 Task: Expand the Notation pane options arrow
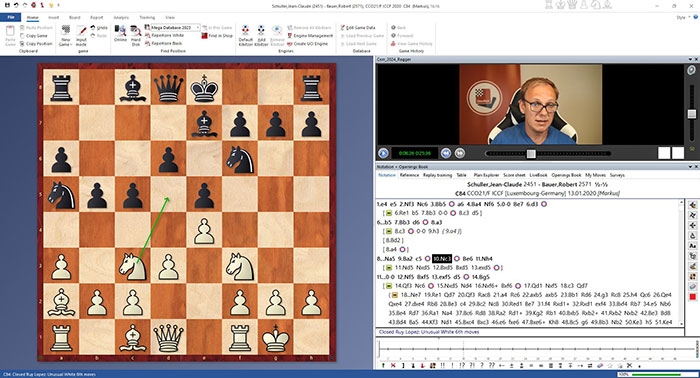pos(691,166)
